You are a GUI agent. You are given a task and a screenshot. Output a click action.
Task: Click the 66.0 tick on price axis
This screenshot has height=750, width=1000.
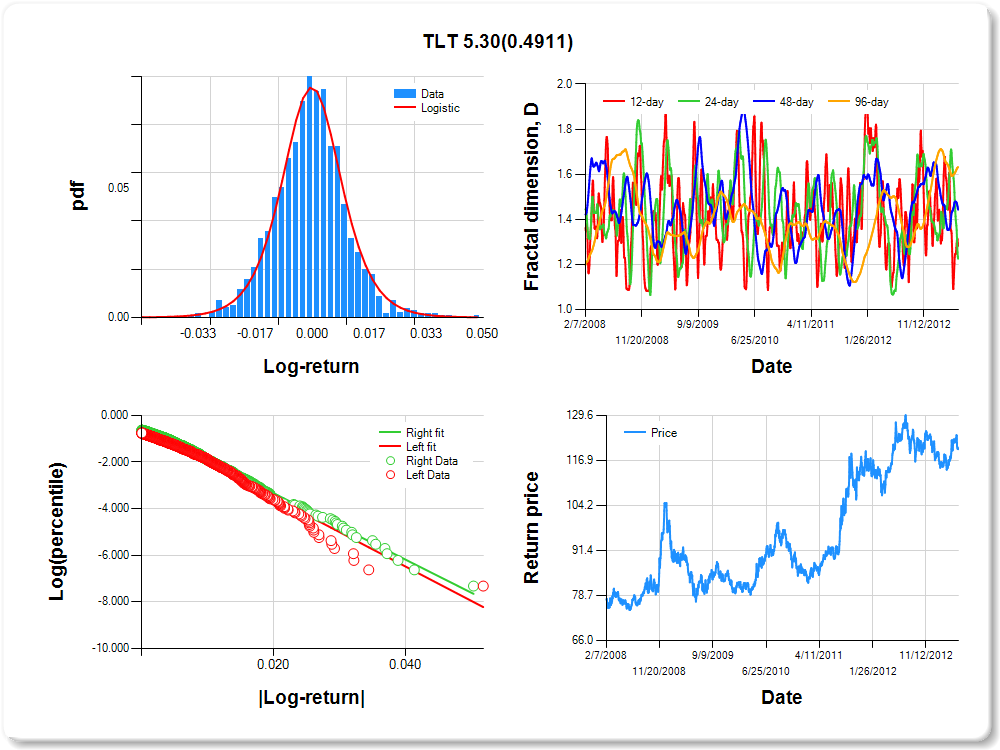tap(582, 640)
